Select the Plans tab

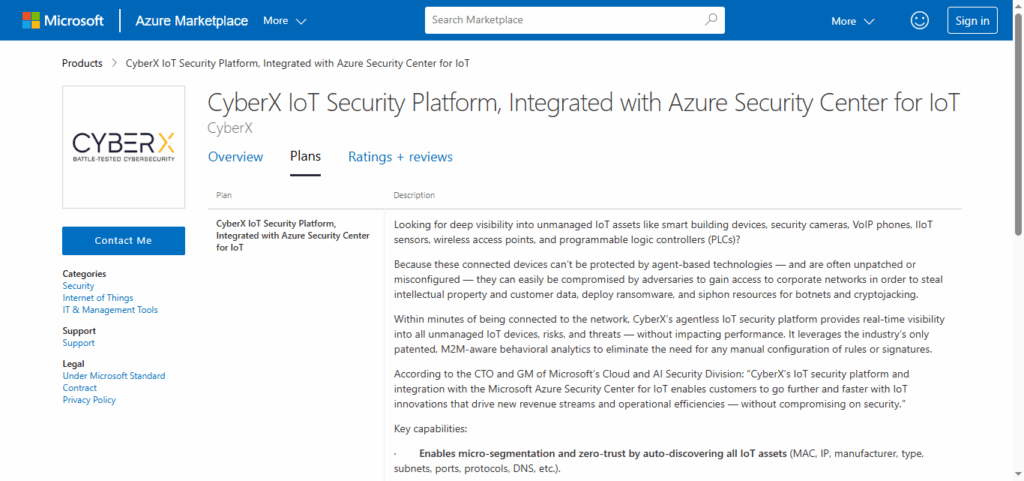coord(305,157)
